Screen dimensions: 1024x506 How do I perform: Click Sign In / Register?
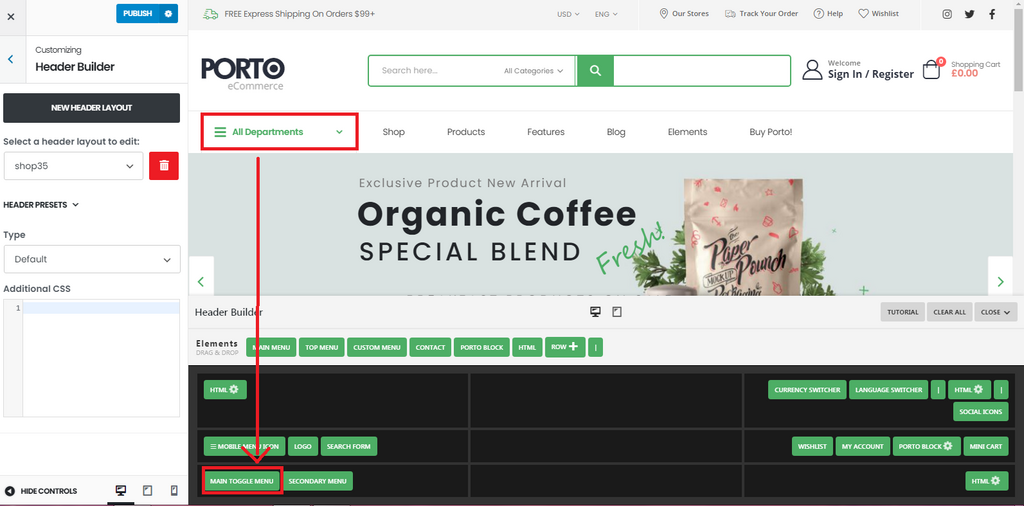(871, 74)
